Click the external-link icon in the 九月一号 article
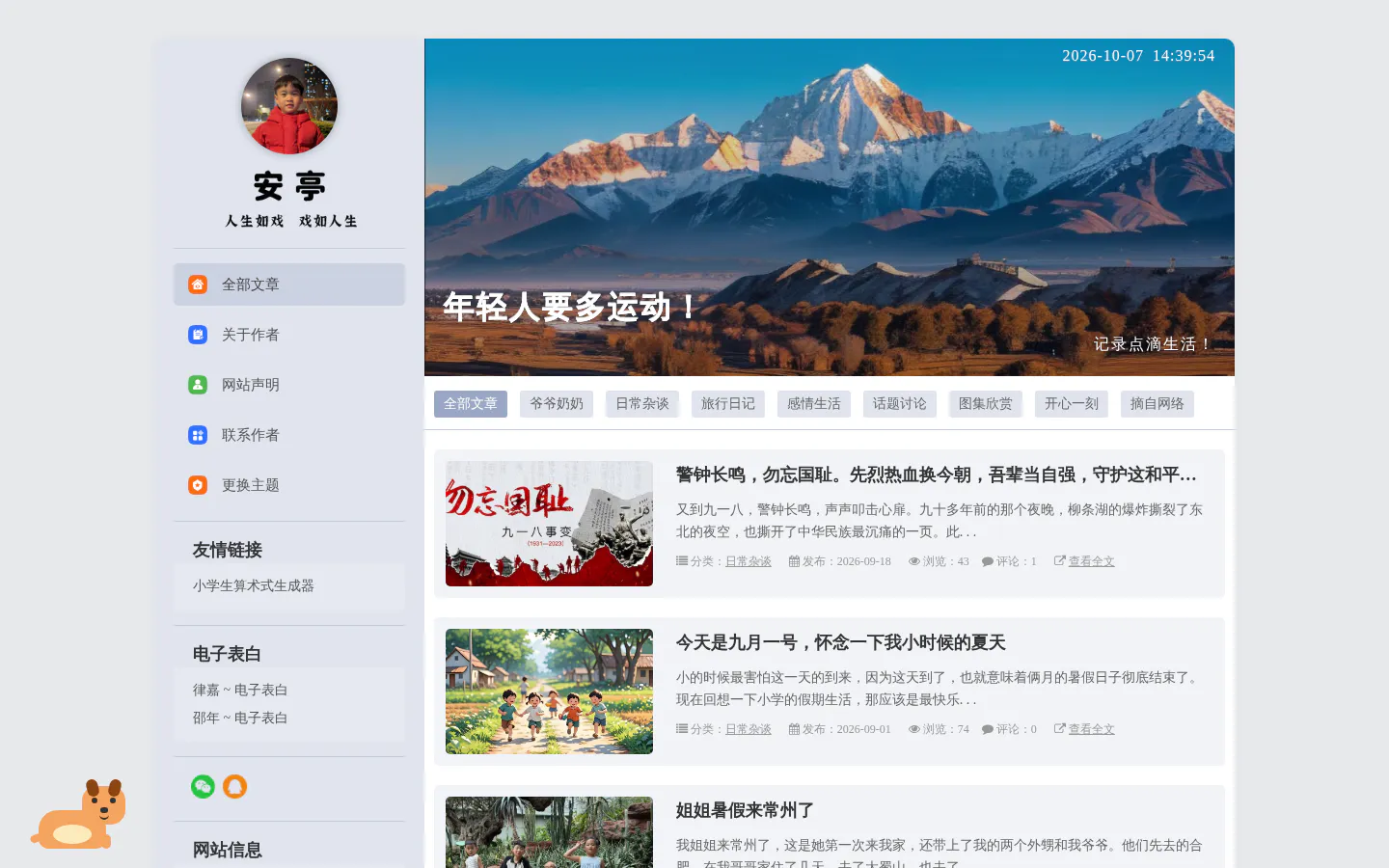 pyautogui.click(x=1060, y=729)
